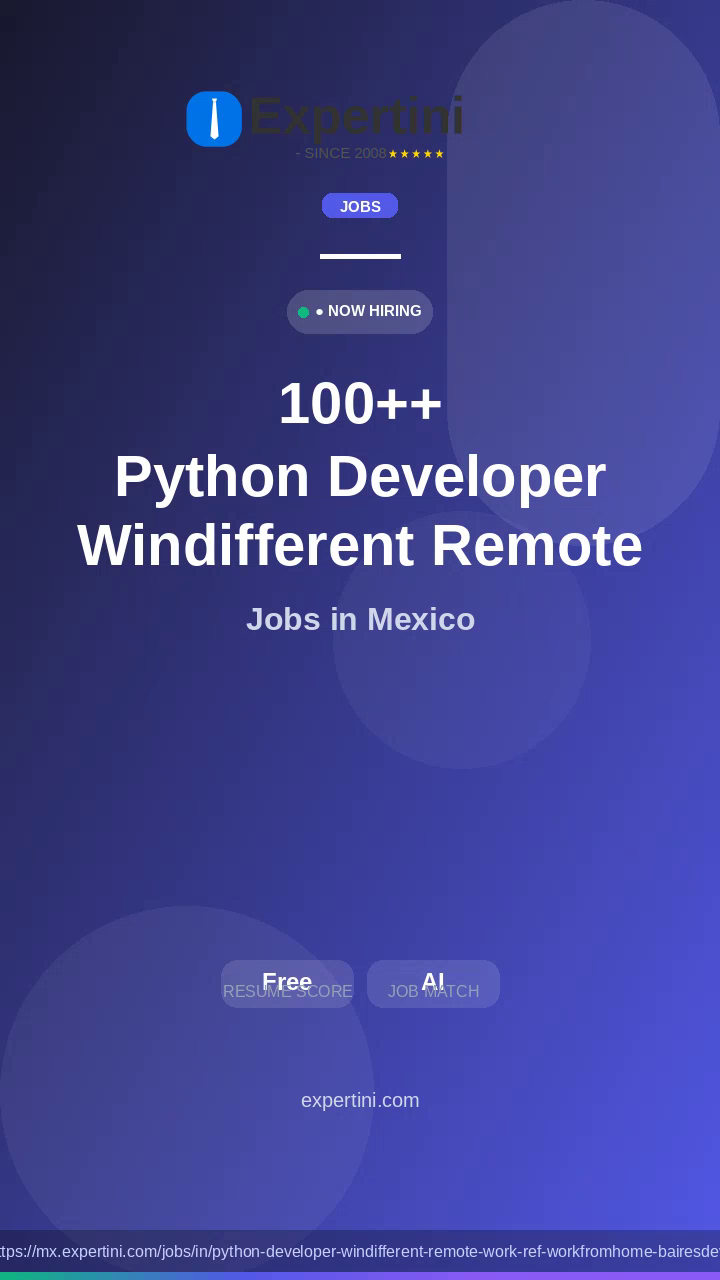The width and height of the screenshot is (720, 1280).
Task: Visit the expertini.com link
Action: click(360, 1100)
